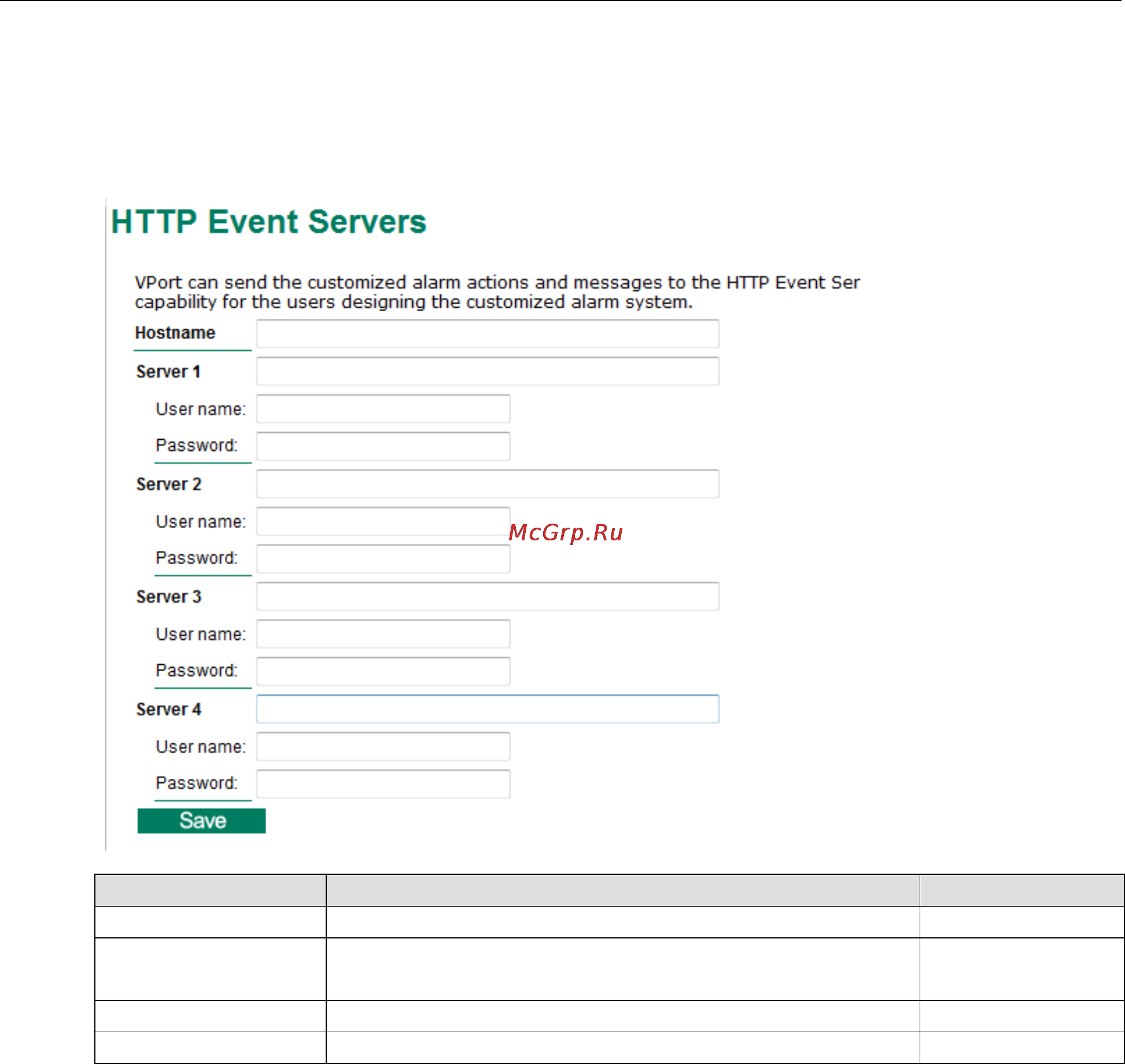This screenshot has width=1125, height=1064.
Task: Click the Hostname input field
Action: 488,334
